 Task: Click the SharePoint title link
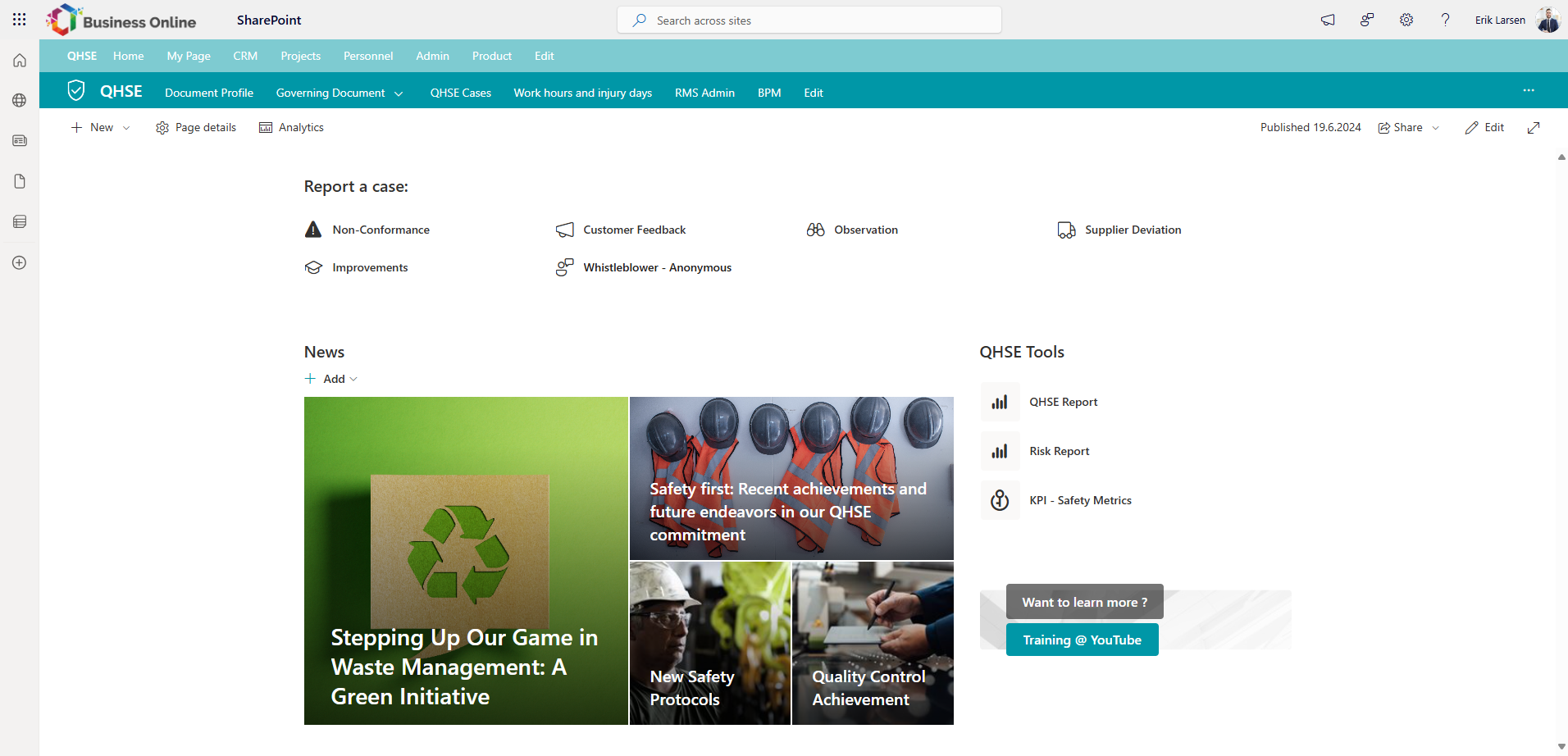tap(269, 20)
